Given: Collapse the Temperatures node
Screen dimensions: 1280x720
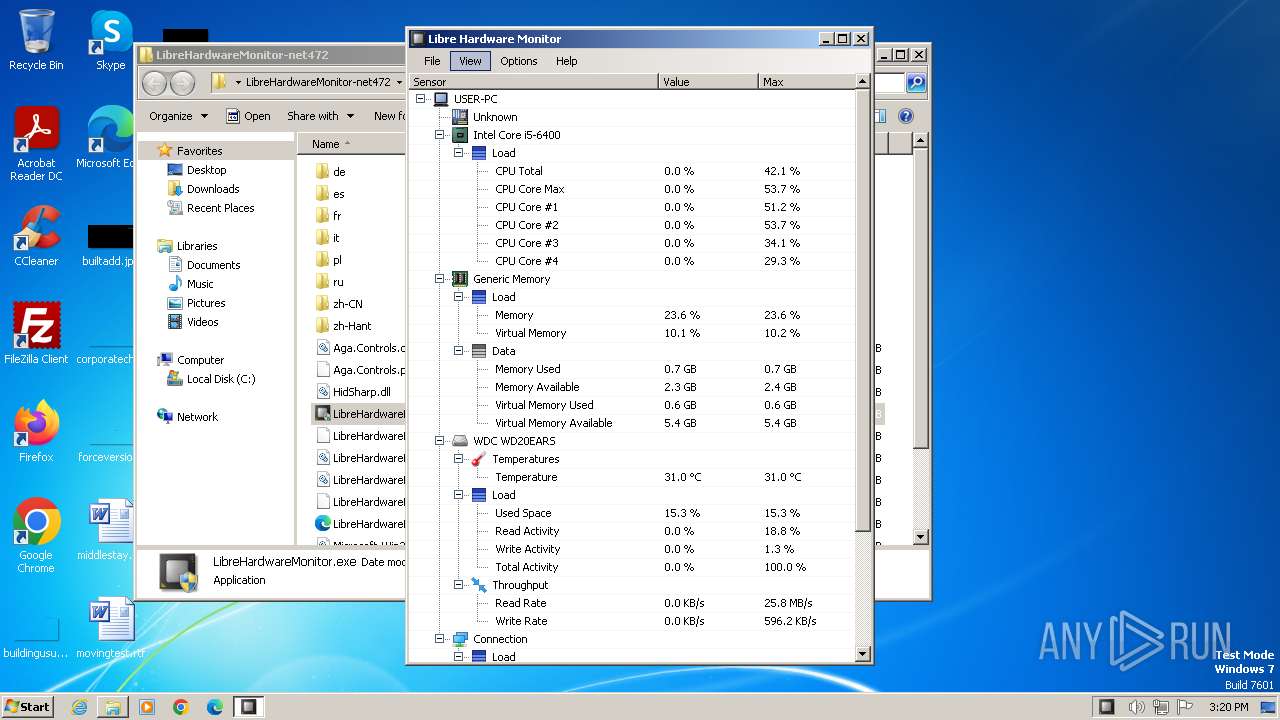Looking at the screenshot, I should pos(459,459).
